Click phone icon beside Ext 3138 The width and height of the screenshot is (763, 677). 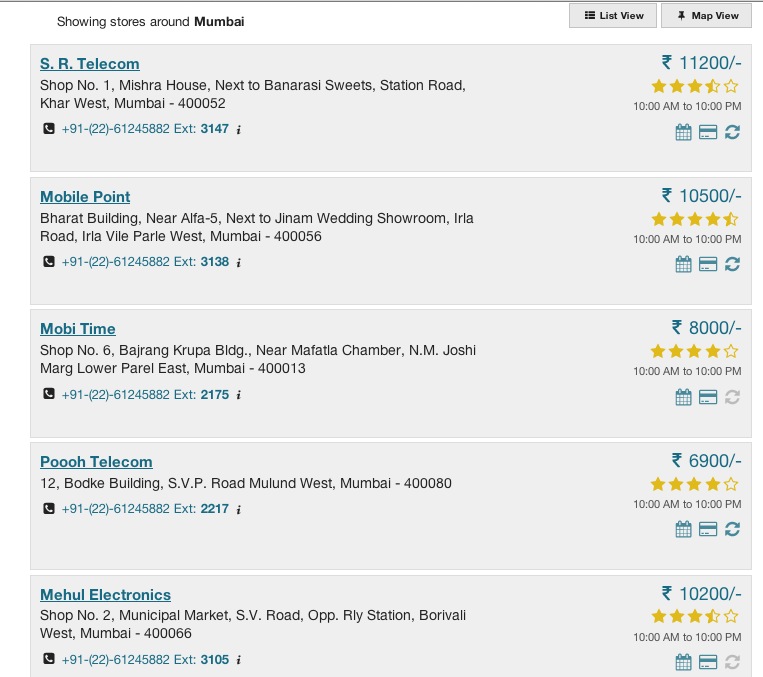coord(49,261)
